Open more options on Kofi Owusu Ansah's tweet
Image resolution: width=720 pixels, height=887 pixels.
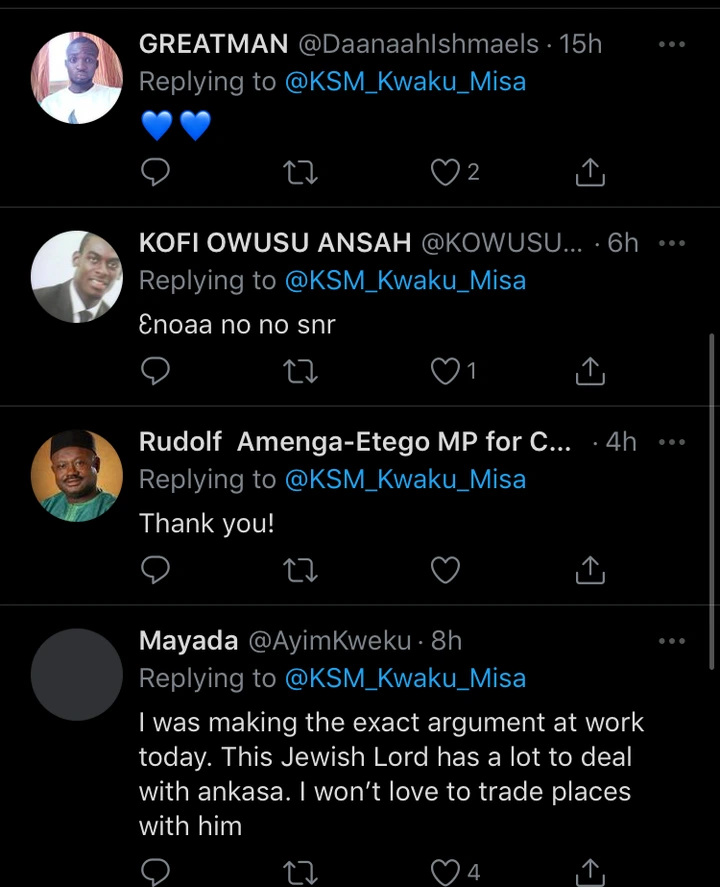(x=673, y=243)
